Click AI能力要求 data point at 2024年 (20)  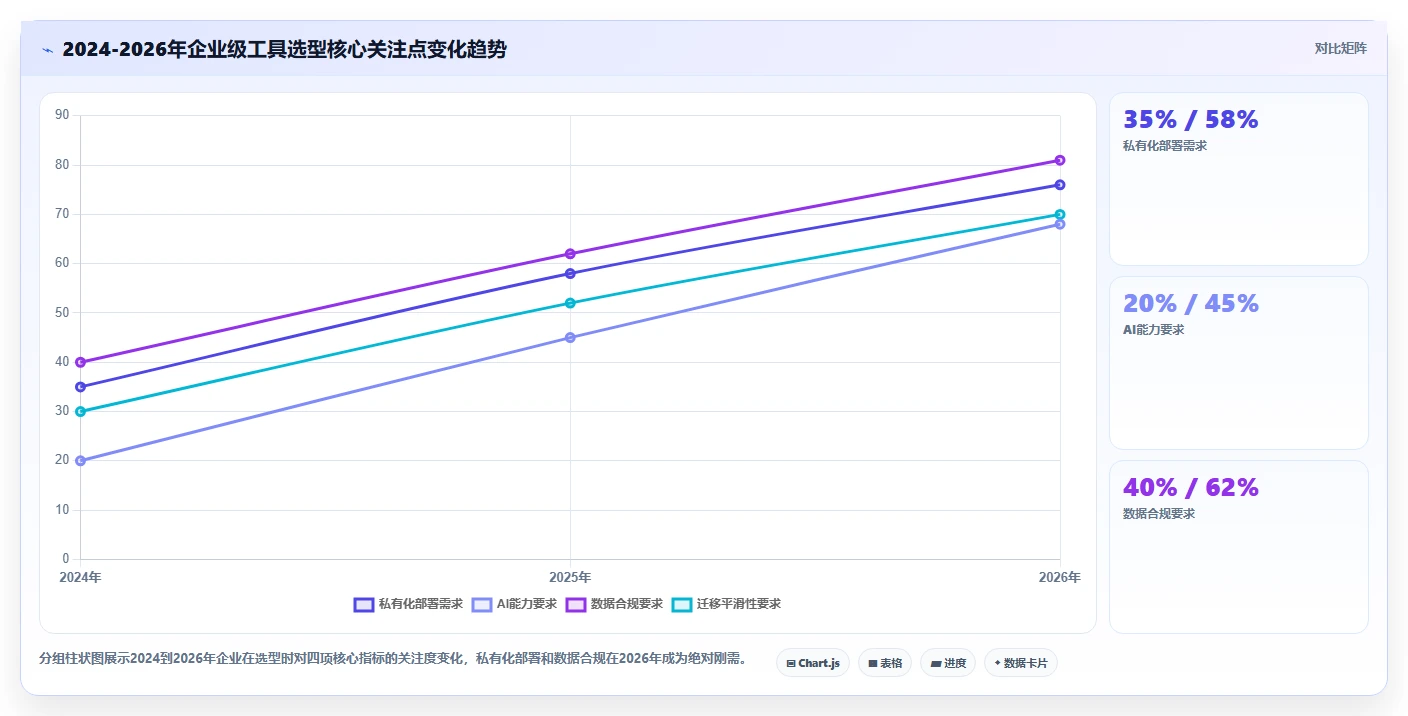click(x=80, y=461)
